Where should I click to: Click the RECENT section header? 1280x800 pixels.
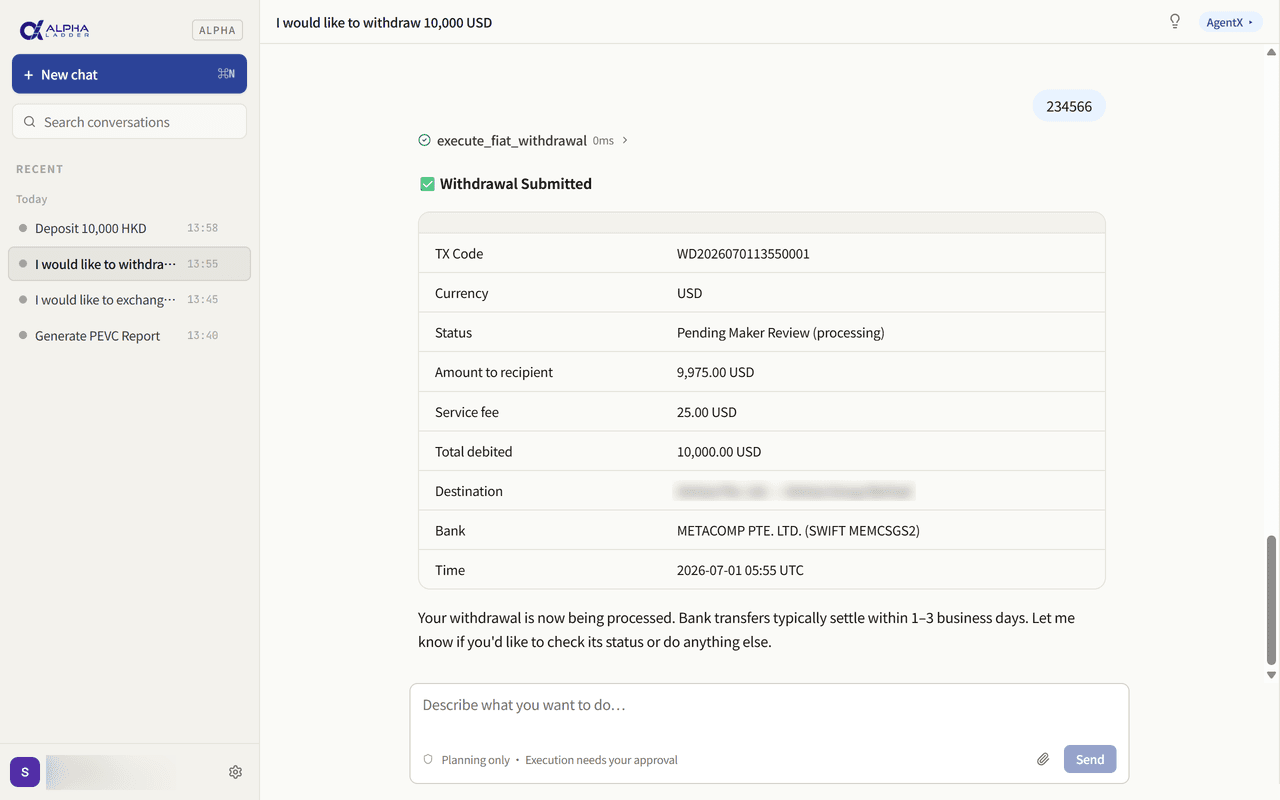tap(40, 169)
